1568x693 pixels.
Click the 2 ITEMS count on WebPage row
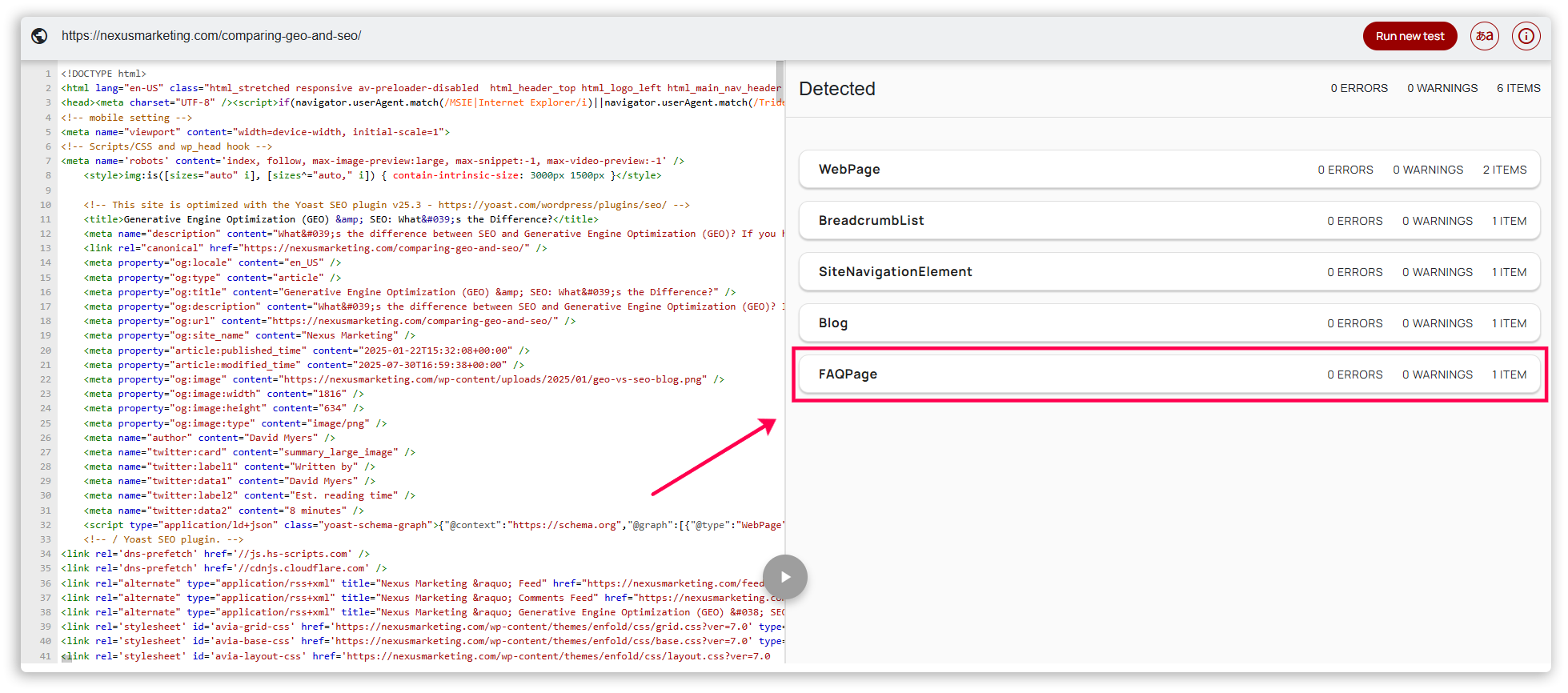(1505, 170)
